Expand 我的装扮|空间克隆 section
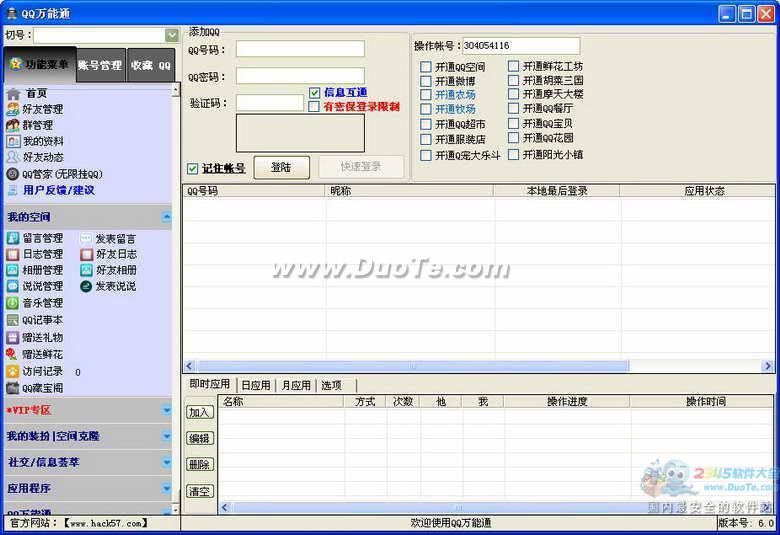The width and height of the screenshot is (780, 535). coord(167,436)
